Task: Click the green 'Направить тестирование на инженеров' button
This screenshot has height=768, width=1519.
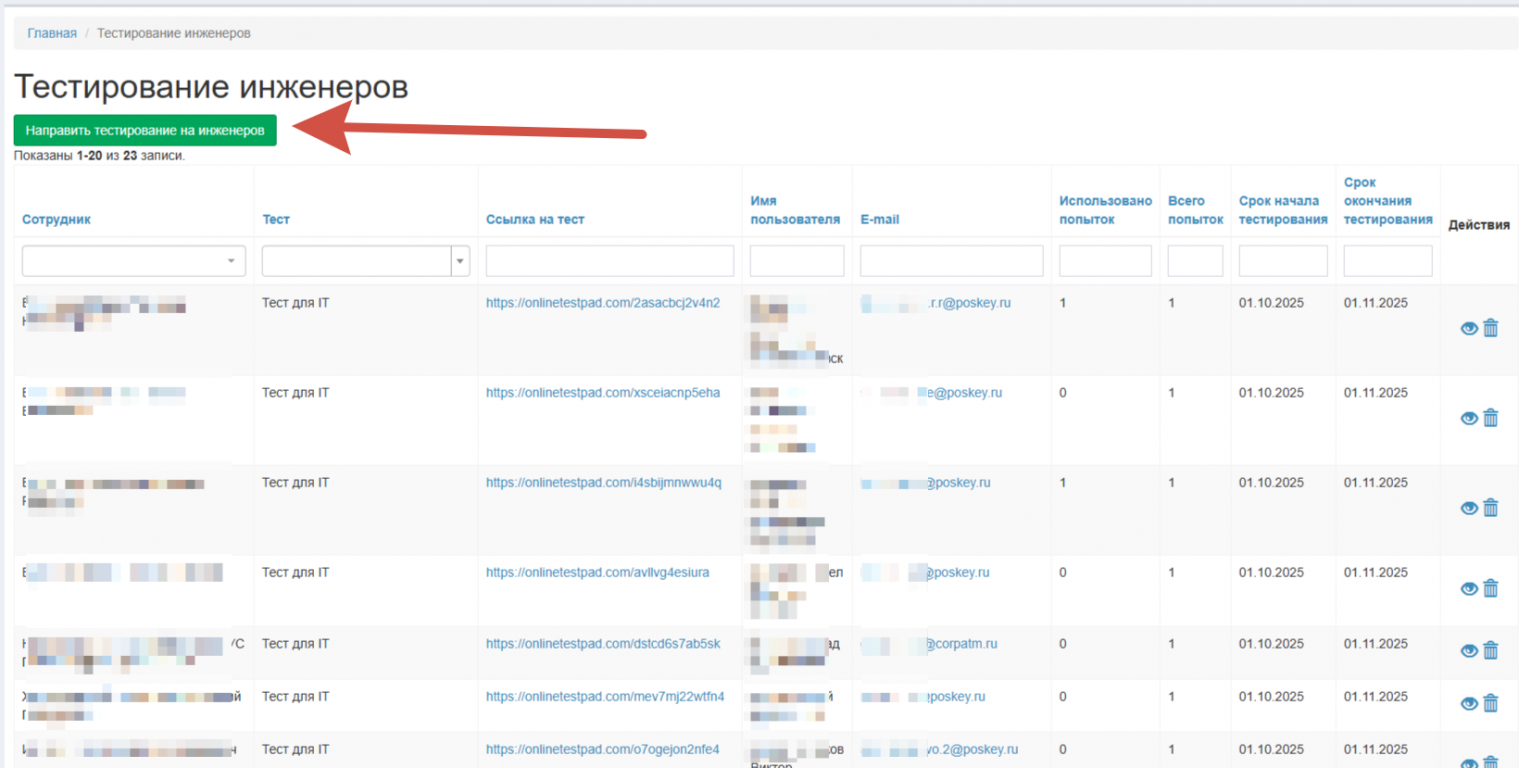Action: pos(145,130)
